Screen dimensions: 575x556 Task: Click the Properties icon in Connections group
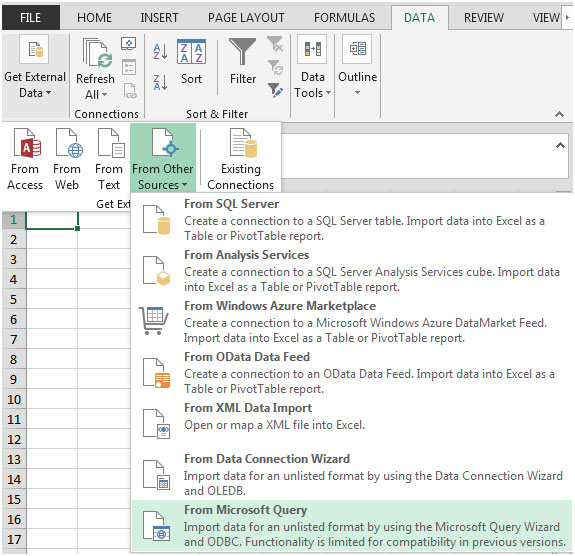[129, 67]
